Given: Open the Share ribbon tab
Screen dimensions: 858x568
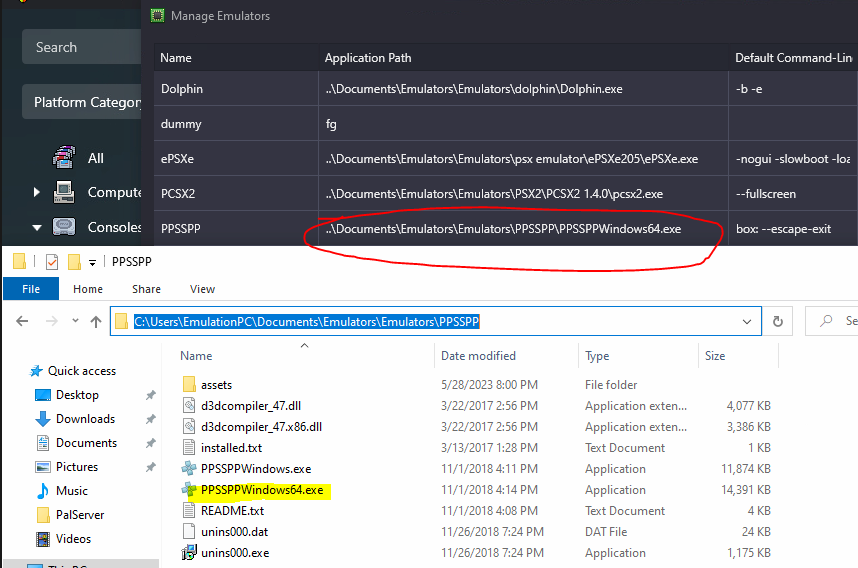Looking at the screenshot, I should tap(146, 289).
